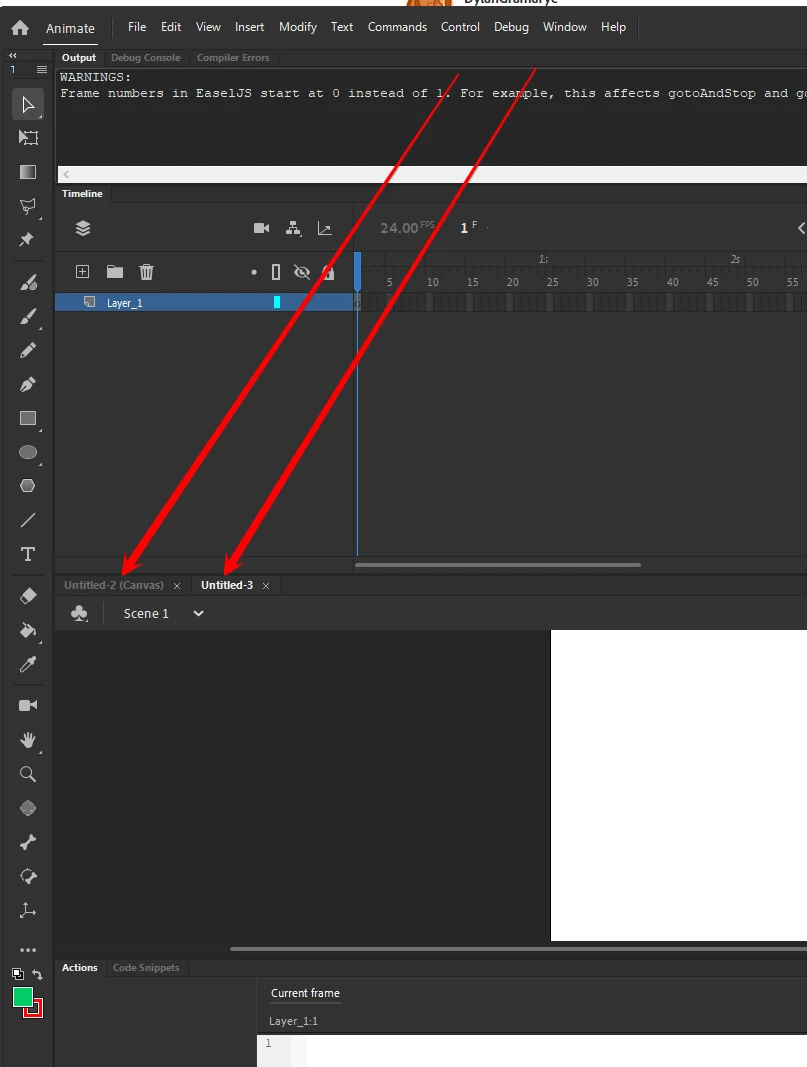The height and width of the screenshot is (1067, 807).
Task: Select the 3D Translation axes tool
Action: 28,910
